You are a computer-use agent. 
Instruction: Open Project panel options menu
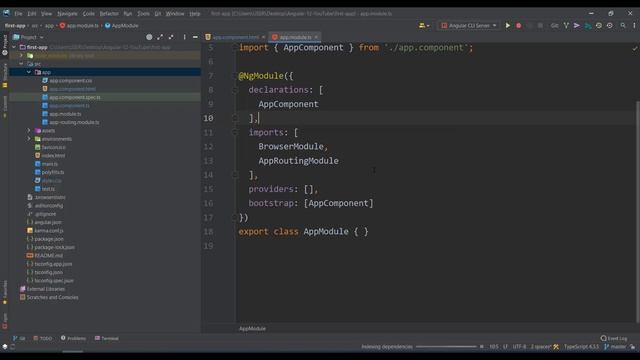(x=184, y=37)
